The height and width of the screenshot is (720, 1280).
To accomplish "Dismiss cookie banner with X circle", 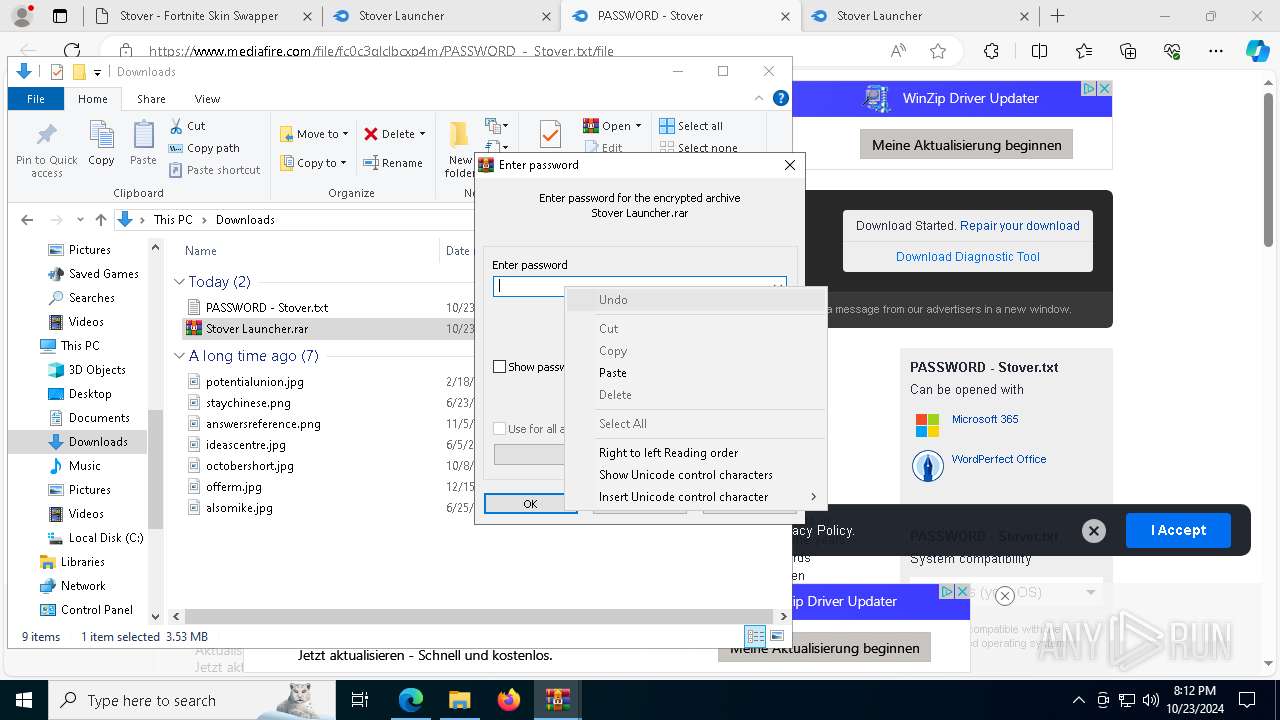I will coord(1094,531).
